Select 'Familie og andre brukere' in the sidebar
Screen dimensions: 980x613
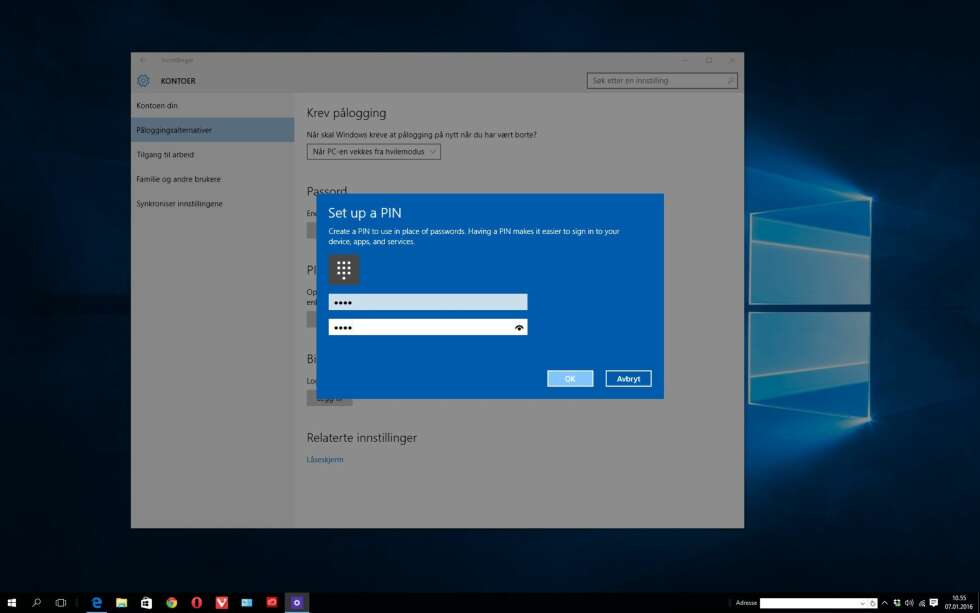coord(212,179)
